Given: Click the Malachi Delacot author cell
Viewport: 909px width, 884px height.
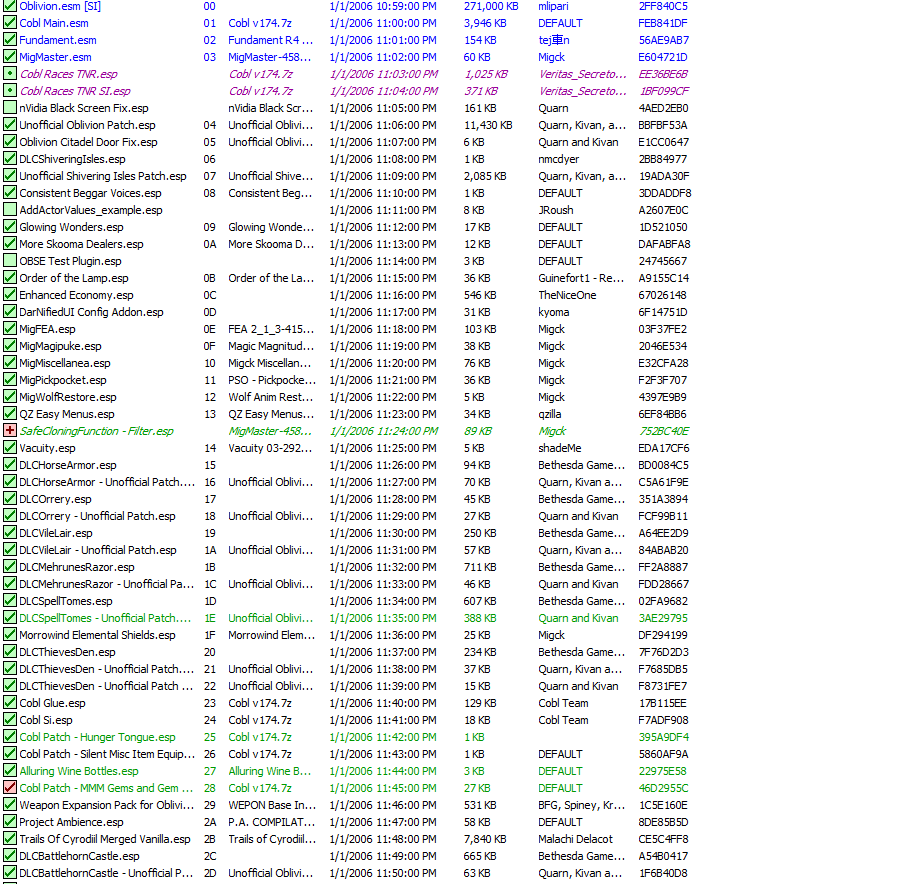Looking at the screenshot, I should click(575, 839).
